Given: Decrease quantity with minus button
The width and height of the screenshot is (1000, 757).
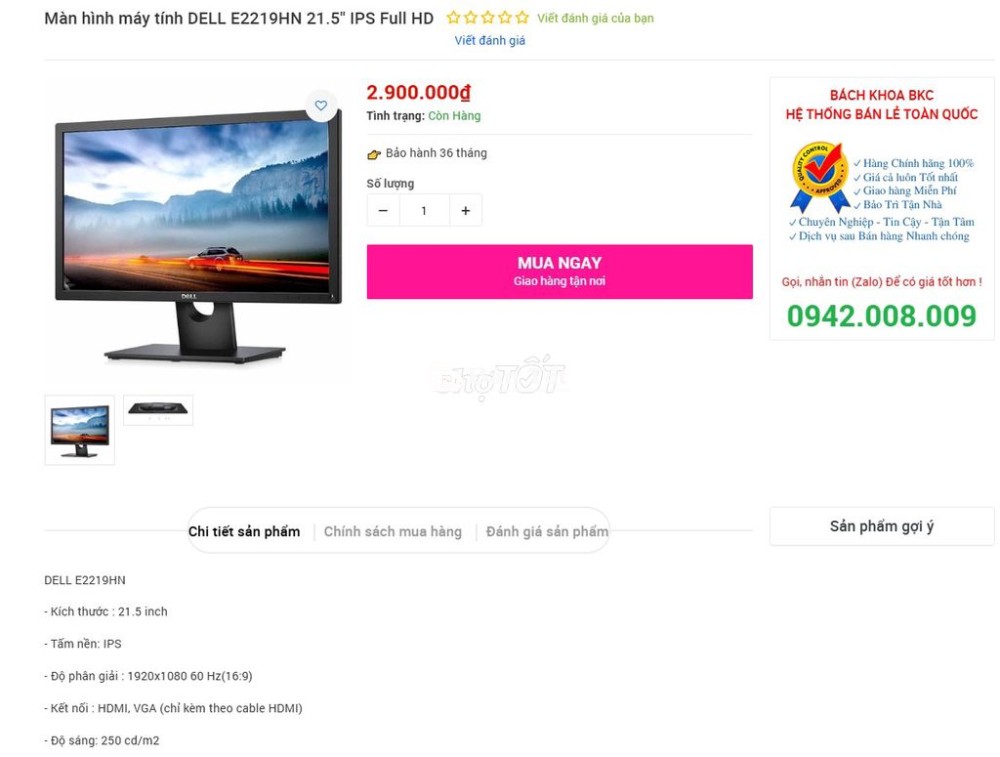Looking at the screenshot, I should [x=383, y=210].
